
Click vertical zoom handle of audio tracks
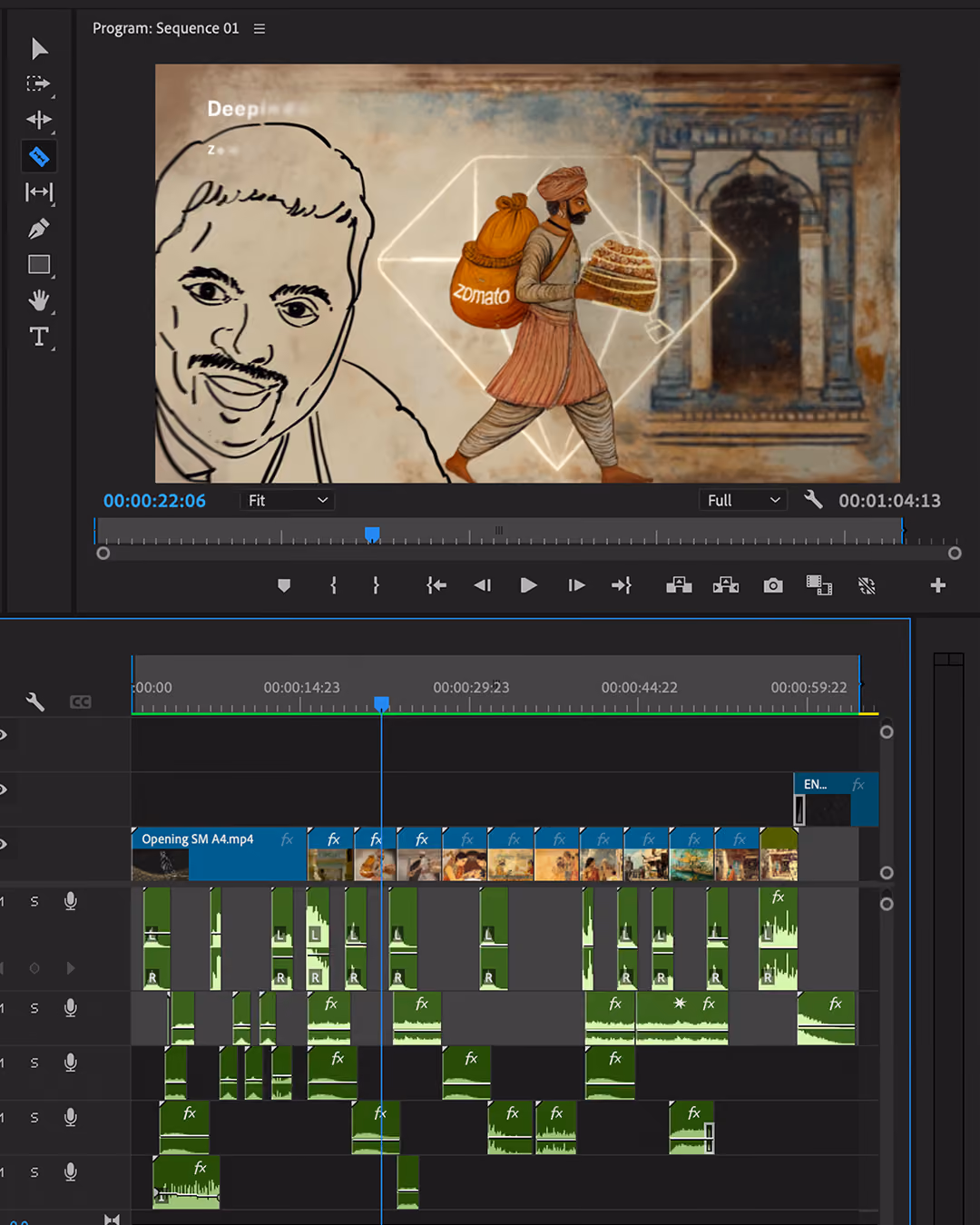coord(887,904)
